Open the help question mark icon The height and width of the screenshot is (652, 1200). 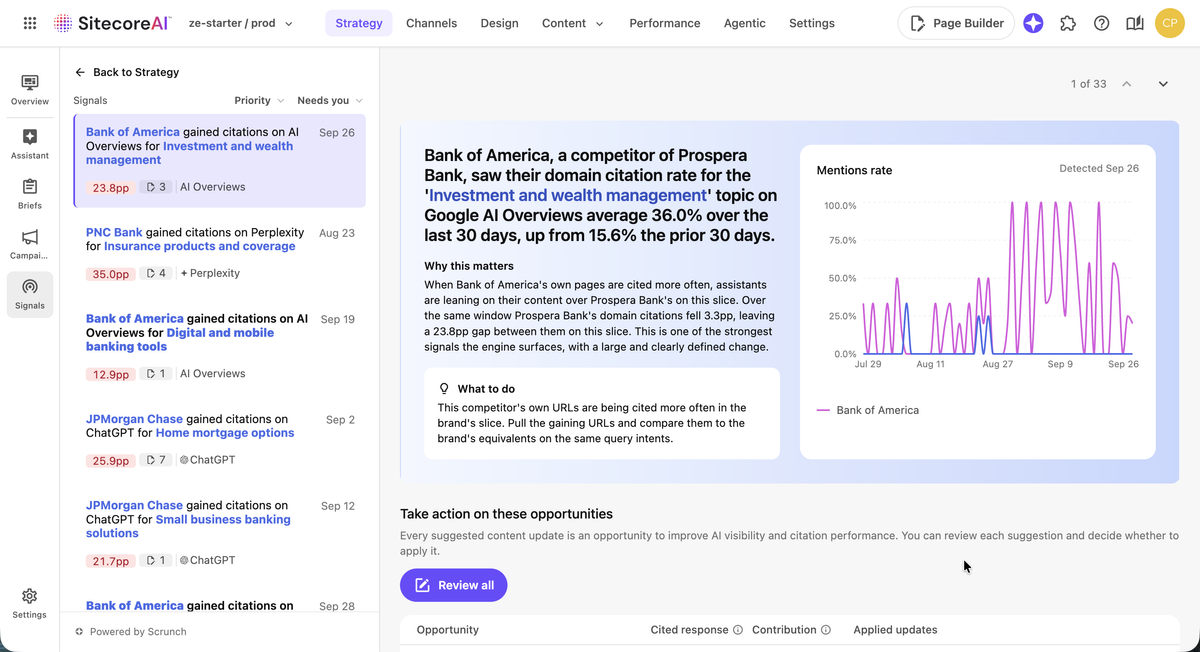click(1101, 23)
